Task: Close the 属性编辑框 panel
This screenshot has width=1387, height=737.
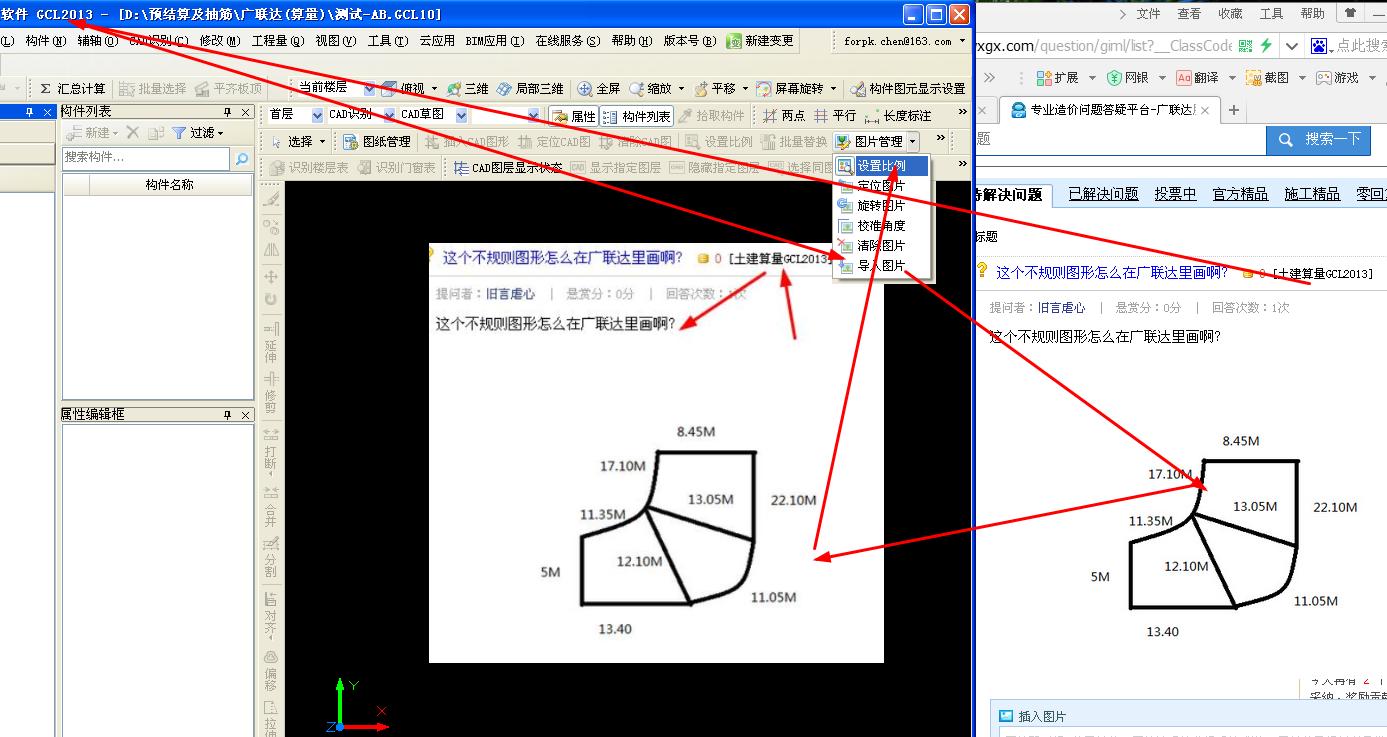Action: click(x=245, y=414)
